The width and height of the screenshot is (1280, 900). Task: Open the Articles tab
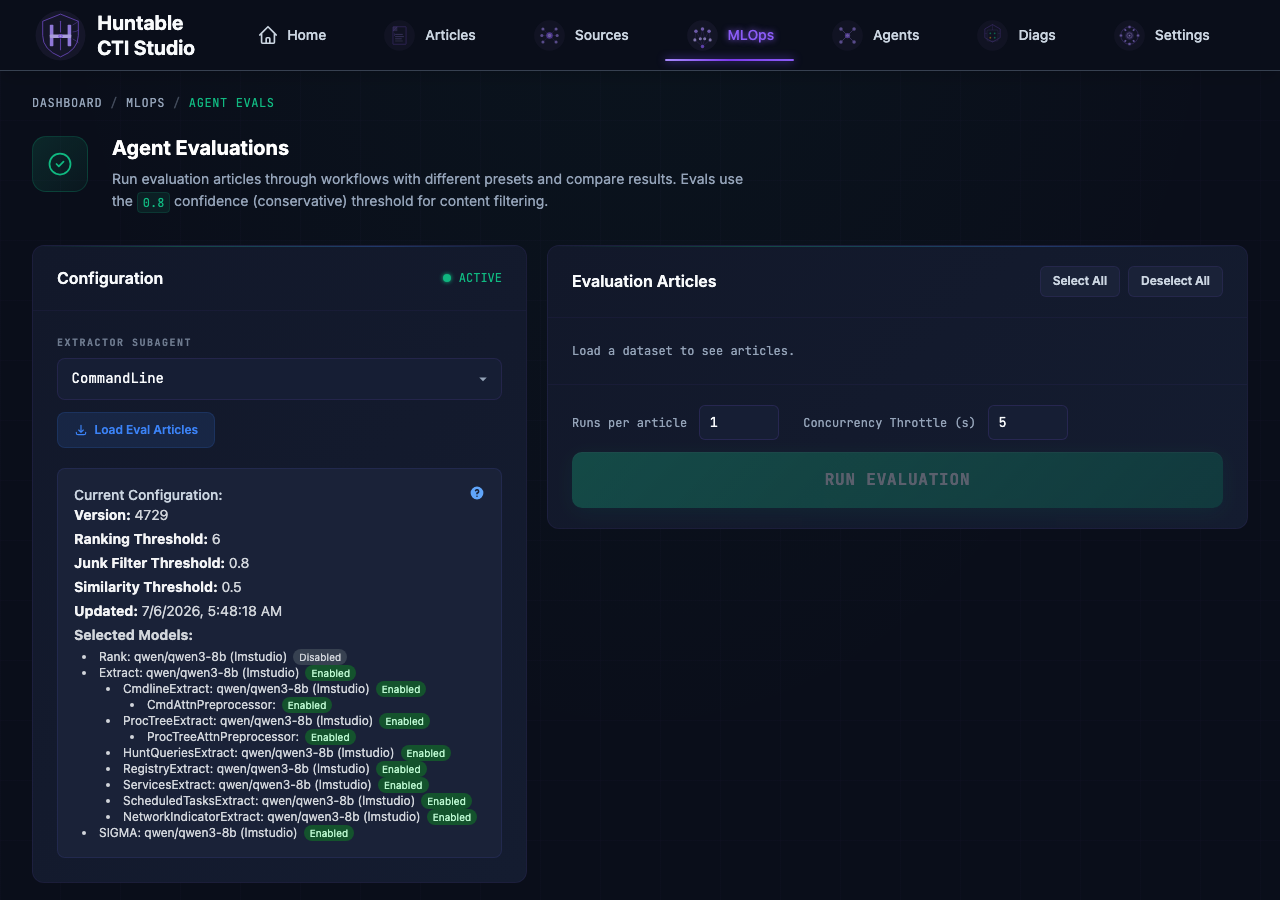click(430, 35)
